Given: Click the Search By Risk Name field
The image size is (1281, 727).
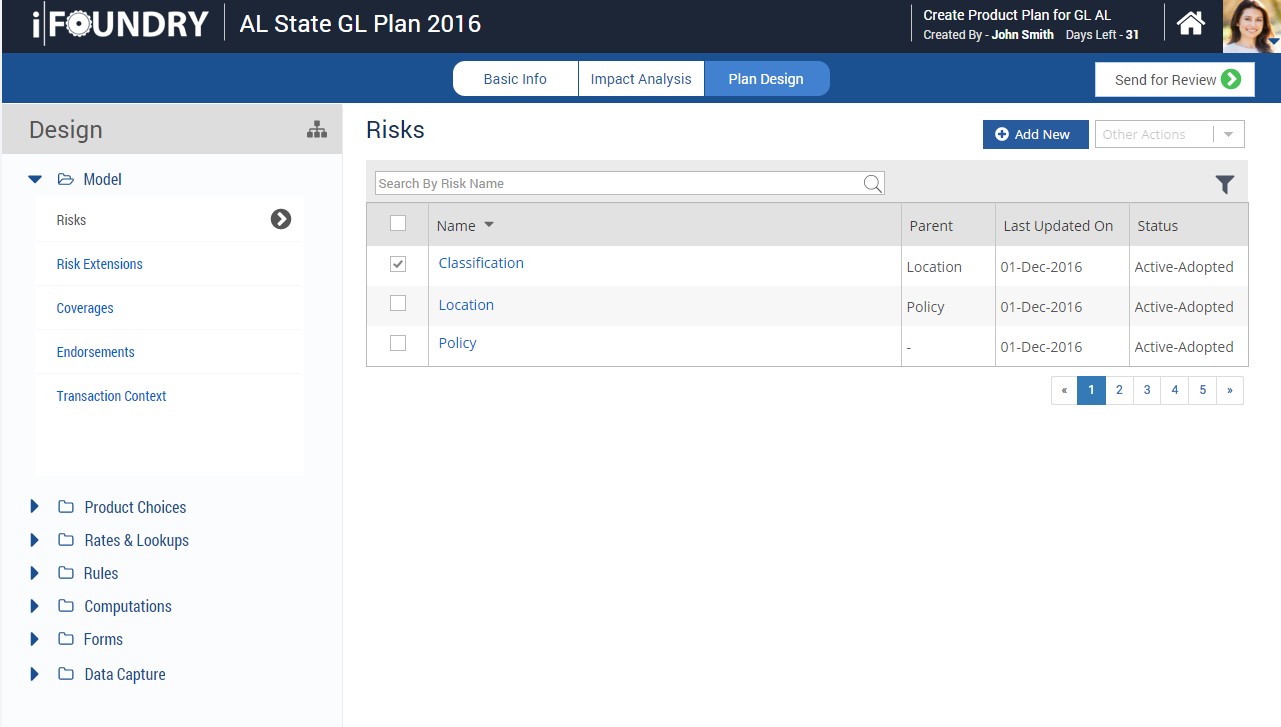Looking at the screenshot, I should pos(618,184).
